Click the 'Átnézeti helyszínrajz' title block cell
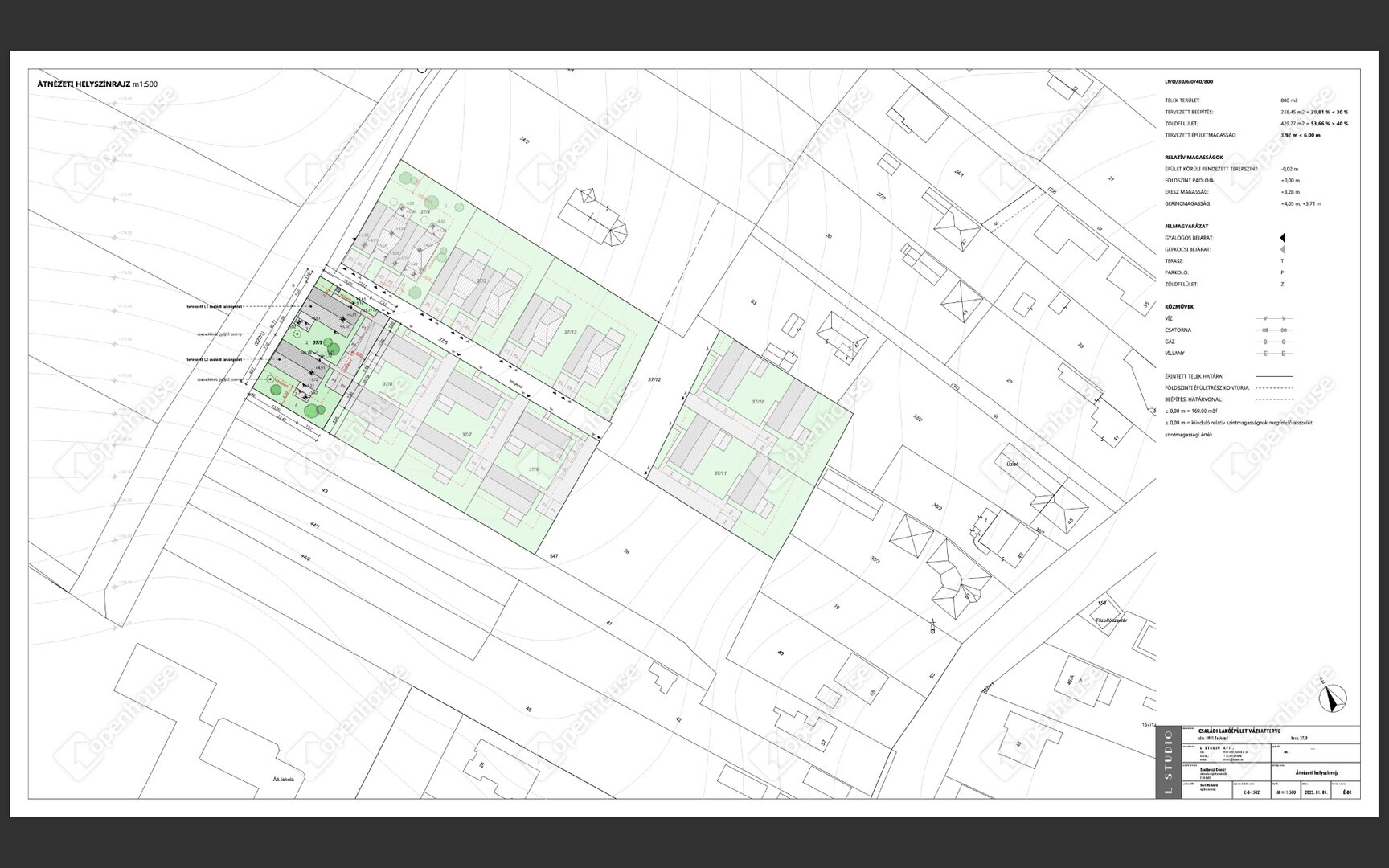The width and height of the screenshot is (1389, 868). tap(1315, 772)
